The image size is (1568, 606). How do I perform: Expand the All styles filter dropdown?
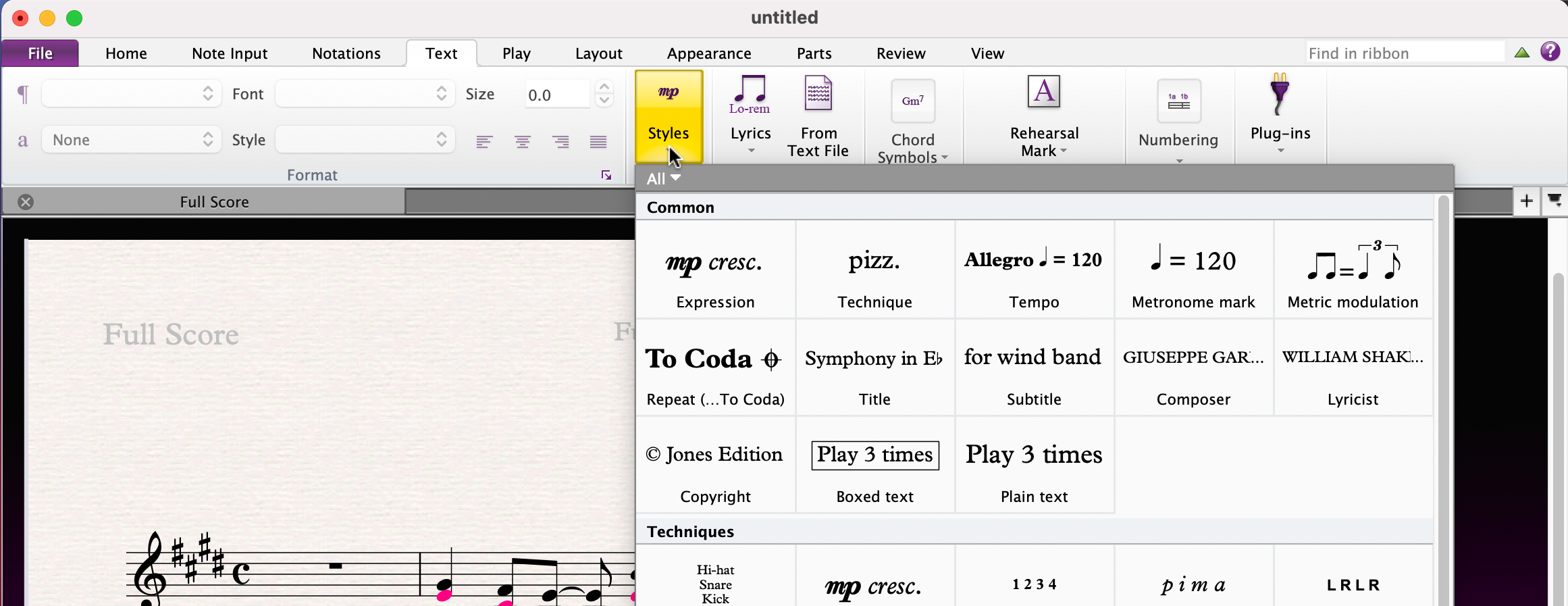pyautogui.click(x=663, y=178)
